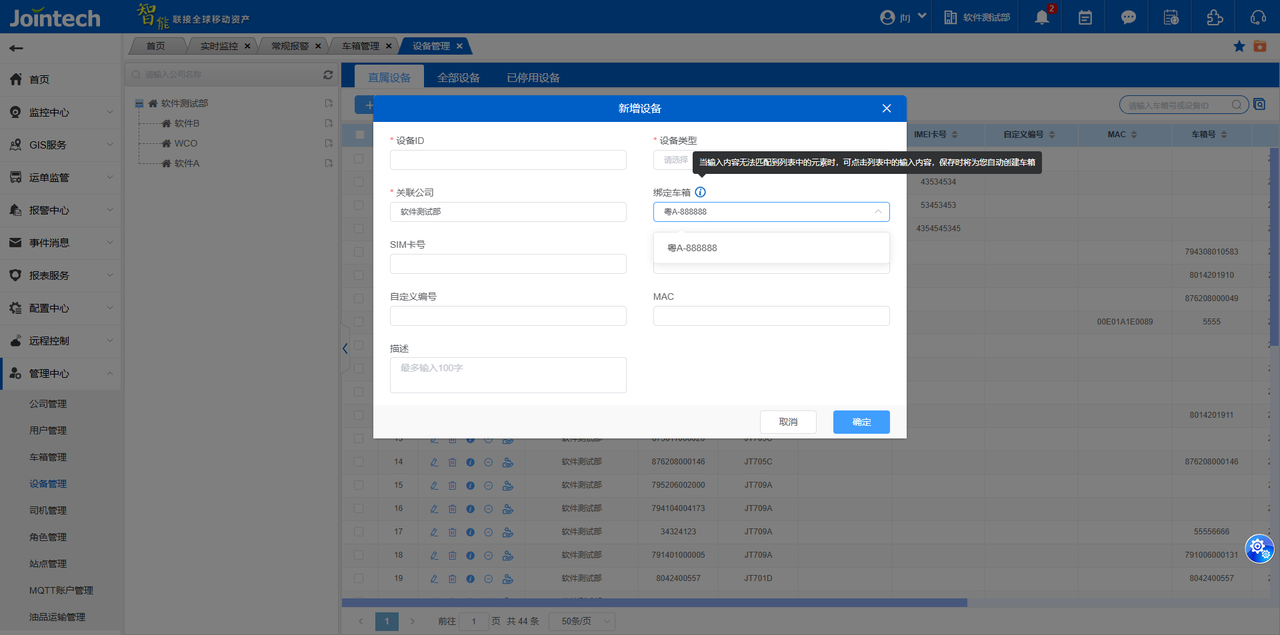Click the 取消 cancel button
1280x635 pixels.
point(788,422)
